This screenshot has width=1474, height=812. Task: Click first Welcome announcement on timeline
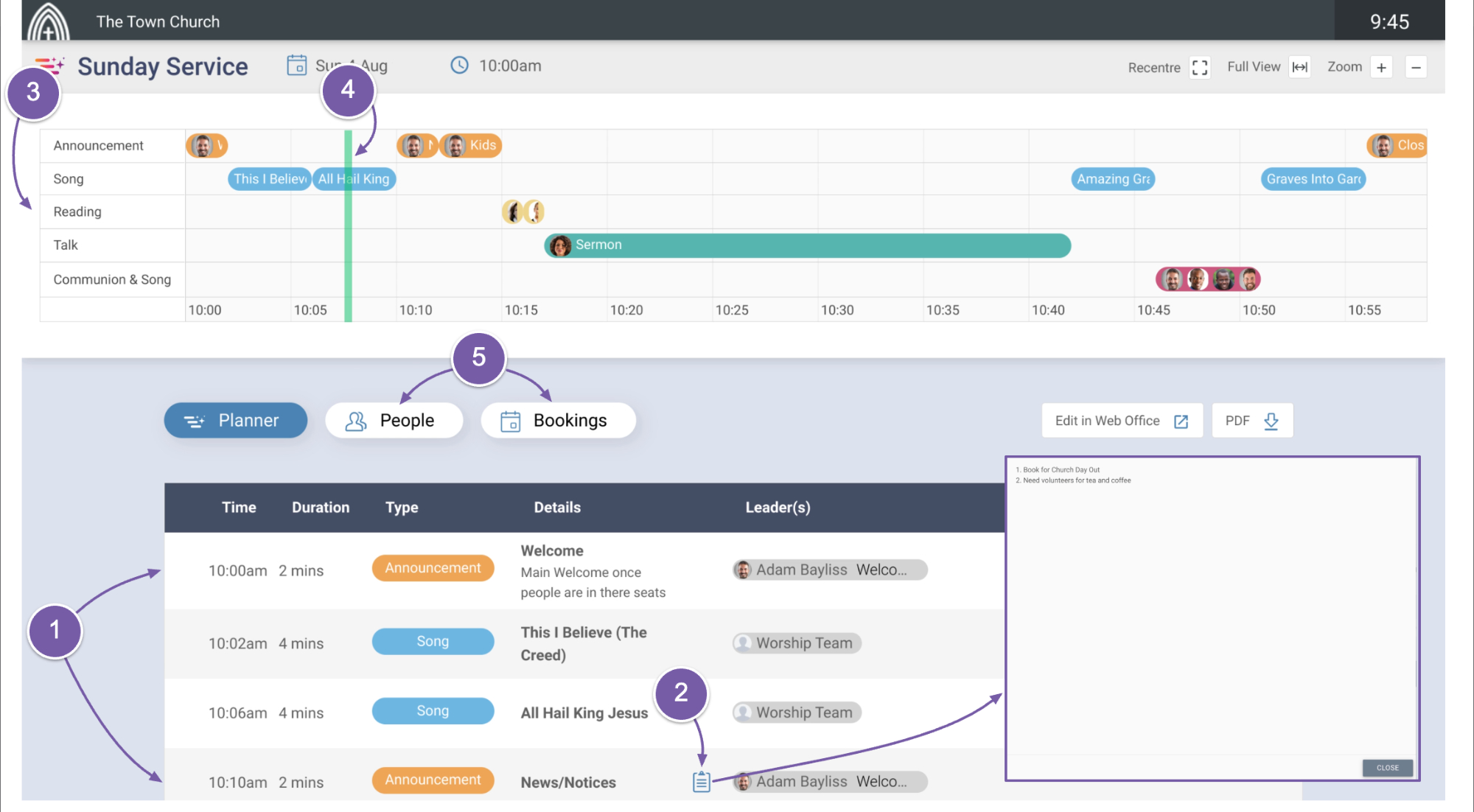click(207, 145)
